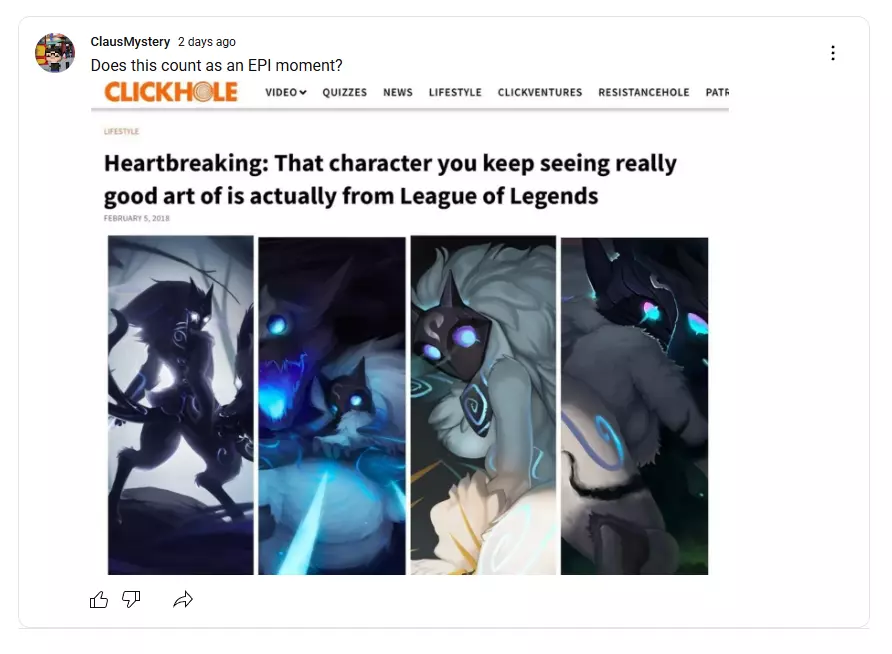The height and width of the screenshot is (654, 892).
Task: View the fourth gray wolf artwork
Action: (635, 406)
